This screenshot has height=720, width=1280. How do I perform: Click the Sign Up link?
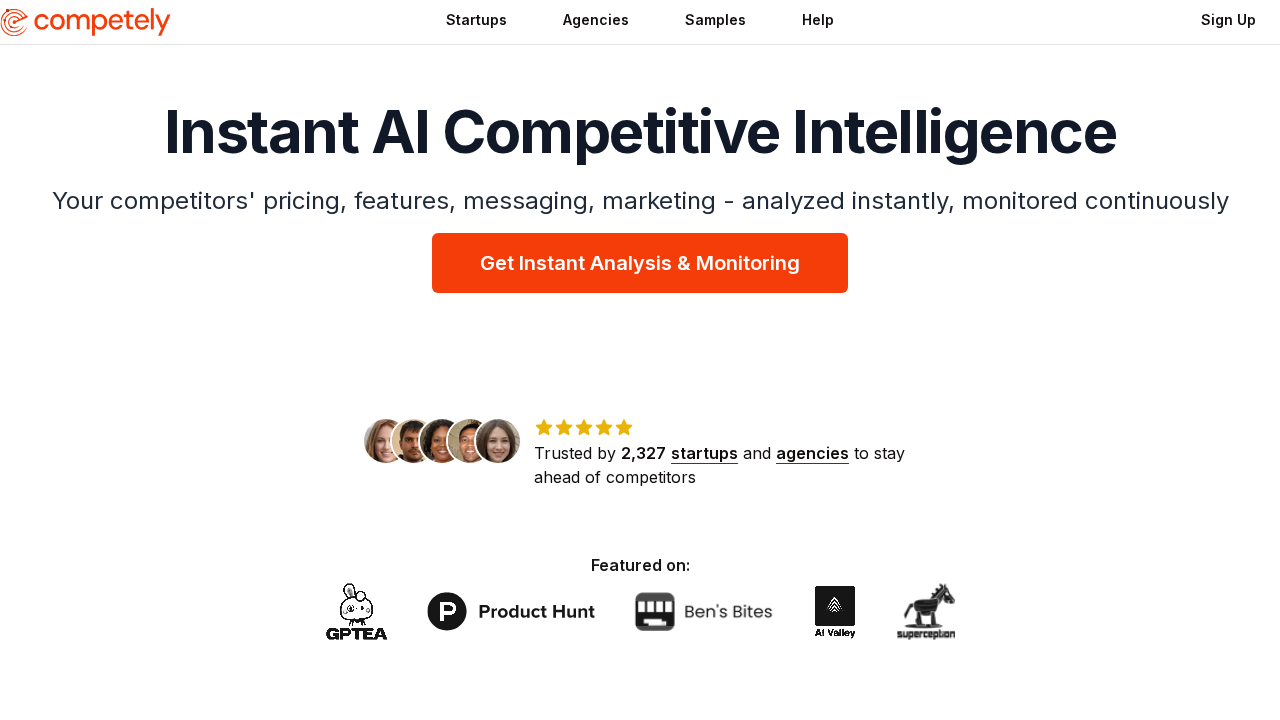click(x=1228, y=20)
